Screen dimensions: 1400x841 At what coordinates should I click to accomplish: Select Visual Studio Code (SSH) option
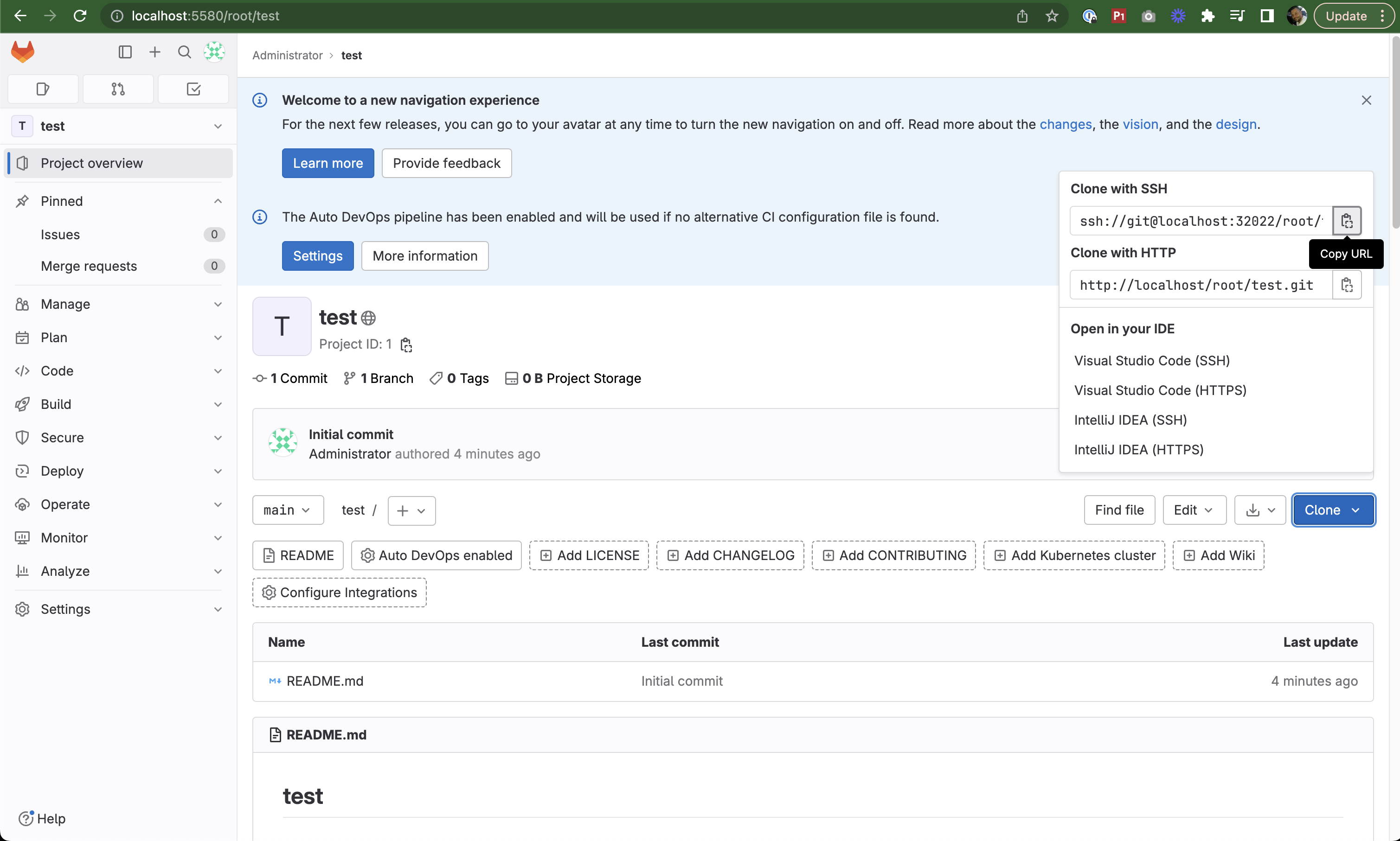(x=1152, y=360)
